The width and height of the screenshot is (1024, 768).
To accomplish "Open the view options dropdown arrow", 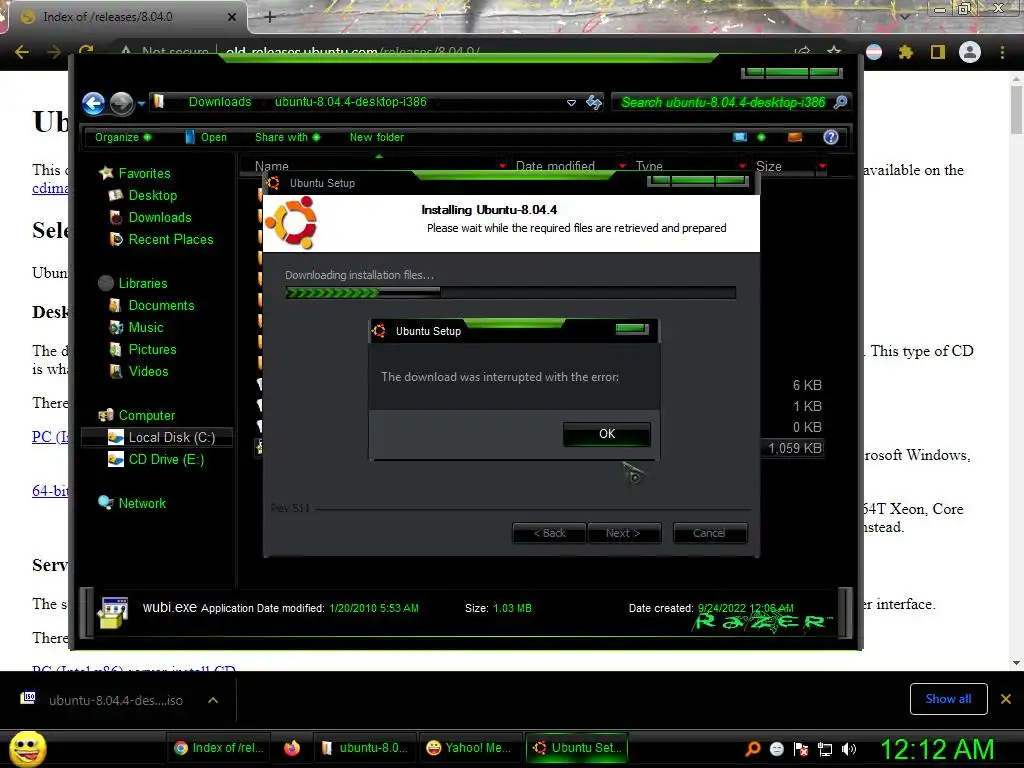I will click(x=761, y=137).
